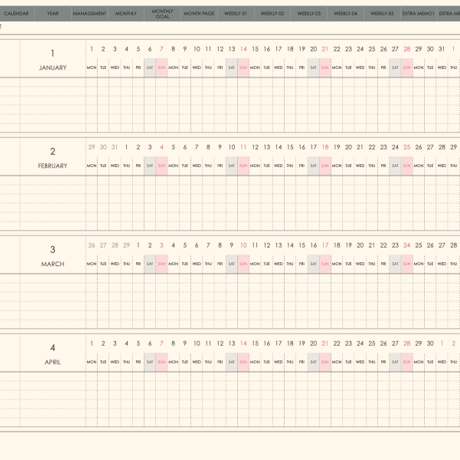Click SAT label under March 16
The height and width of the screenshot is (460, 460).
click(x=313, y=264)
